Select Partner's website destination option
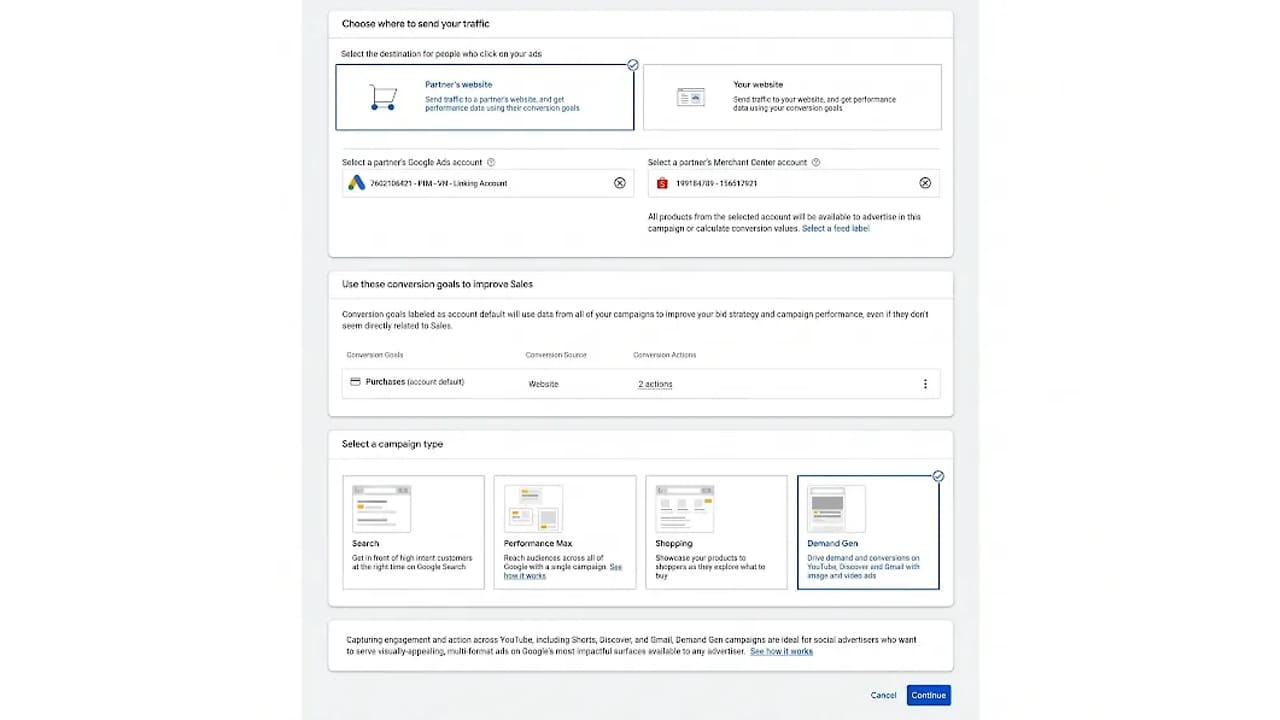This screenshot has width=1280, height=720. [485, 97]
